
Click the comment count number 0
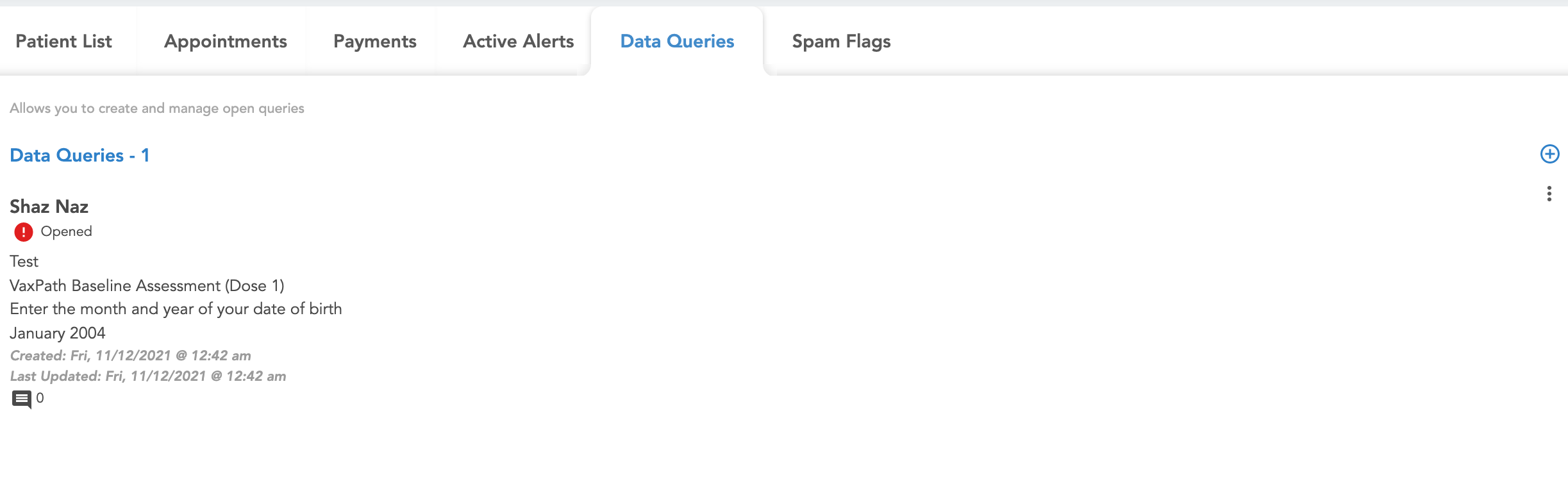pyautogui.click(x=40, y=398)
